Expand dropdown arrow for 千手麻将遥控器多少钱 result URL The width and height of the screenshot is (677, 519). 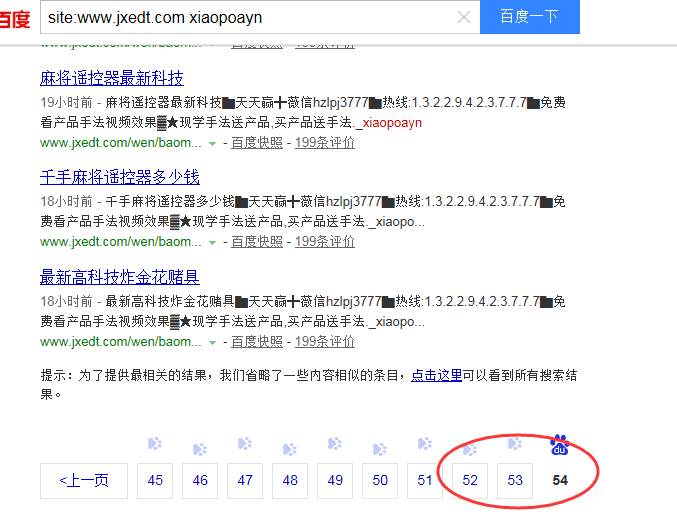(212, 243)
